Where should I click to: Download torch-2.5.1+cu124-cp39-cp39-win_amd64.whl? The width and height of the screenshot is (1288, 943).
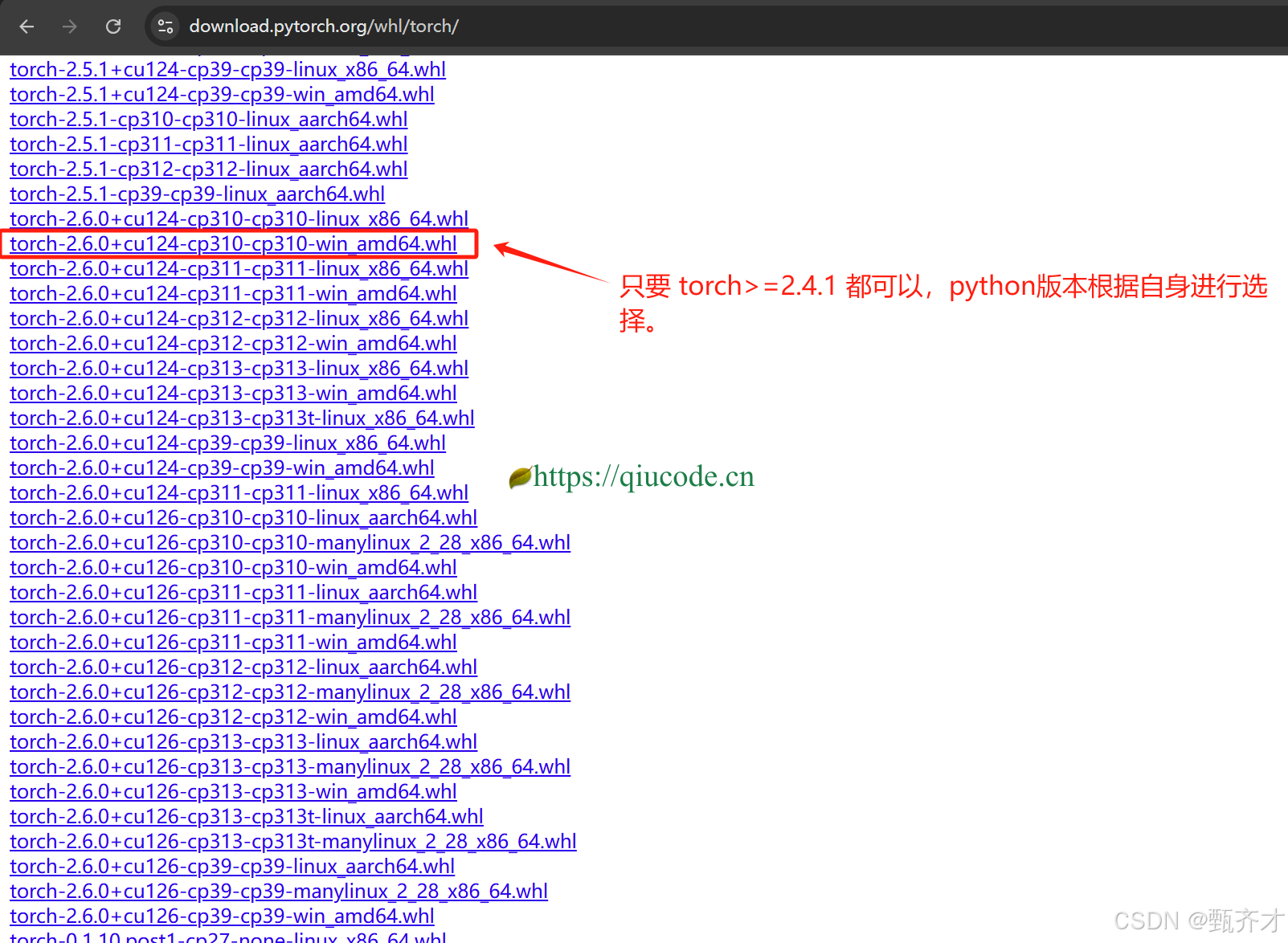click(222, 95)
